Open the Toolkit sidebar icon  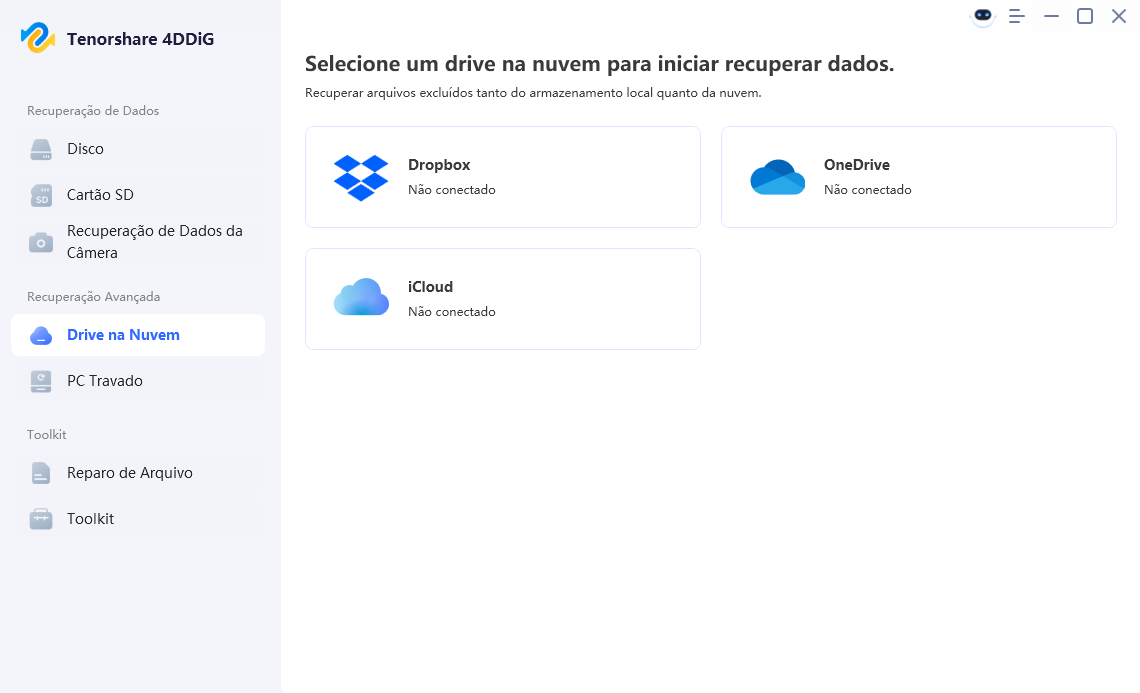(x=40, y=518)
